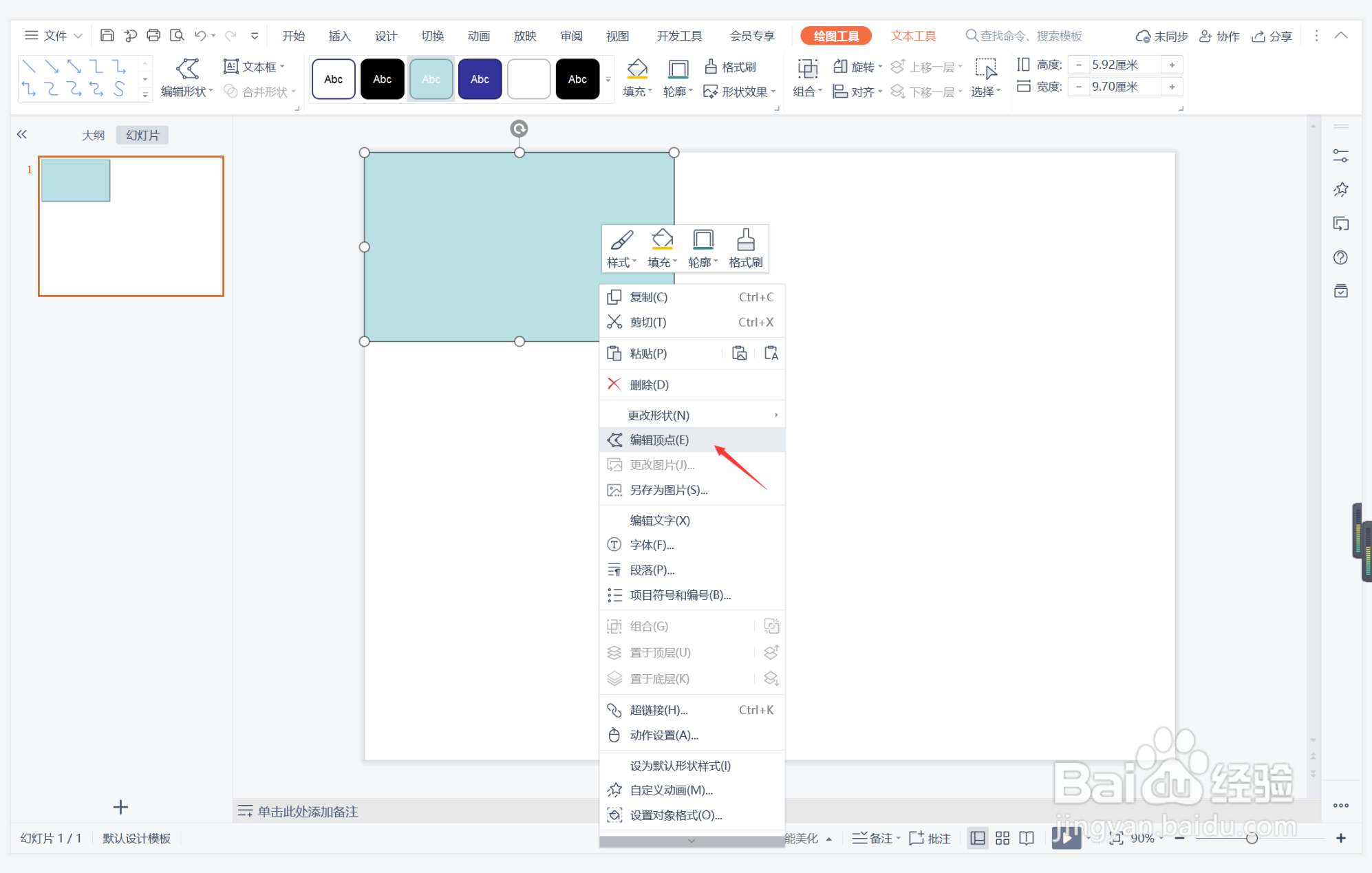Start slideshow with the play button
The width and height of the screenshot is (1372, 873).
[x=1066, y=838]
